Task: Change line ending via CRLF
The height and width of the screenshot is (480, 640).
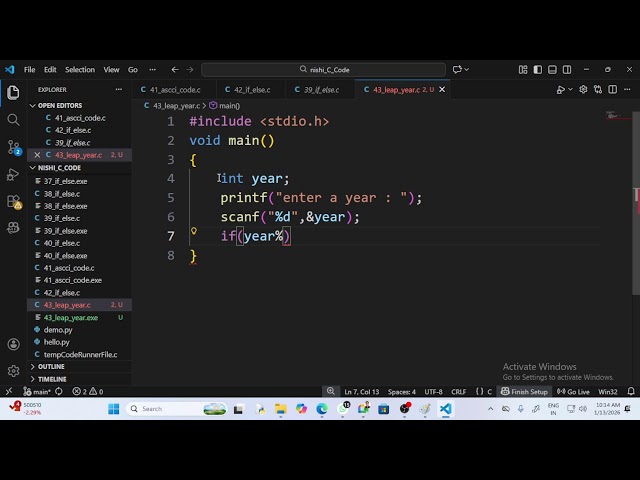Action: pos(458,391)
